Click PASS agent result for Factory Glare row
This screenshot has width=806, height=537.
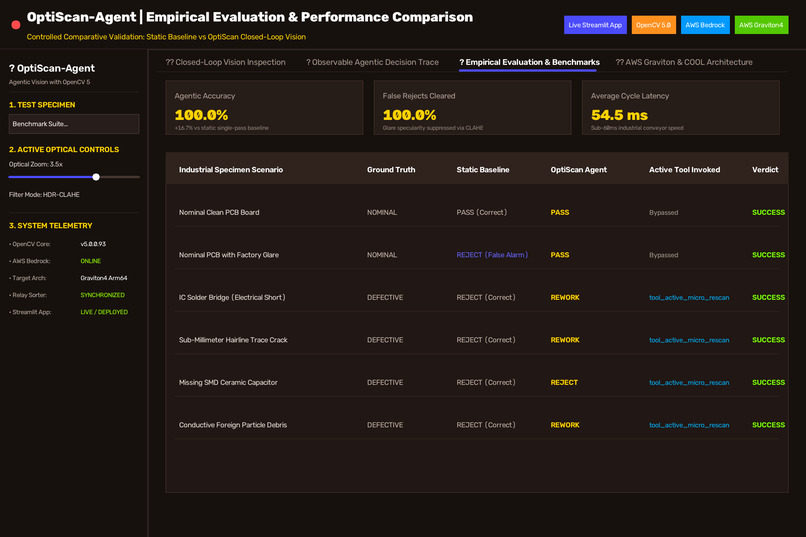[x=560, y=255]
